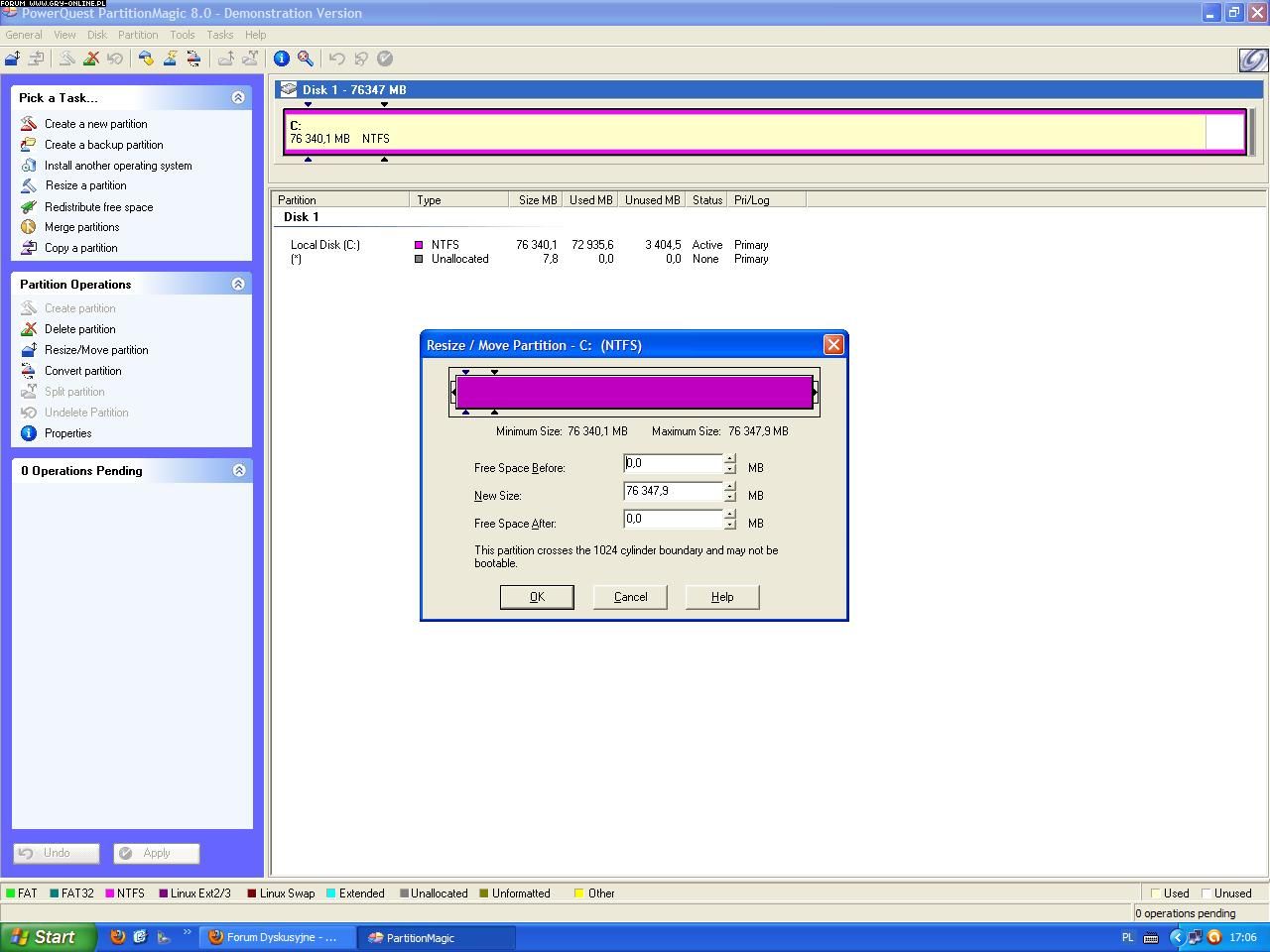Increase New Size with up arrow
The height and width of the screenshot is (952, 1270).
click(730, 487)
